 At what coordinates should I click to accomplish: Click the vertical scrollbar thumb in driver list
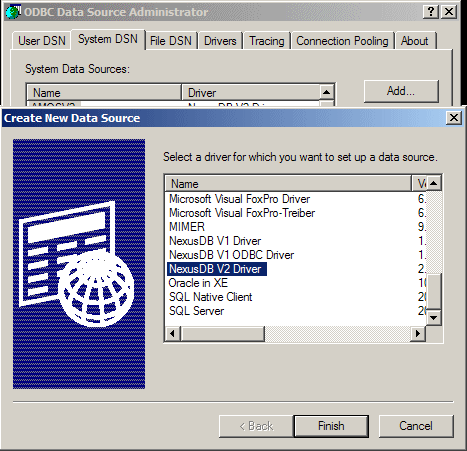434,292
